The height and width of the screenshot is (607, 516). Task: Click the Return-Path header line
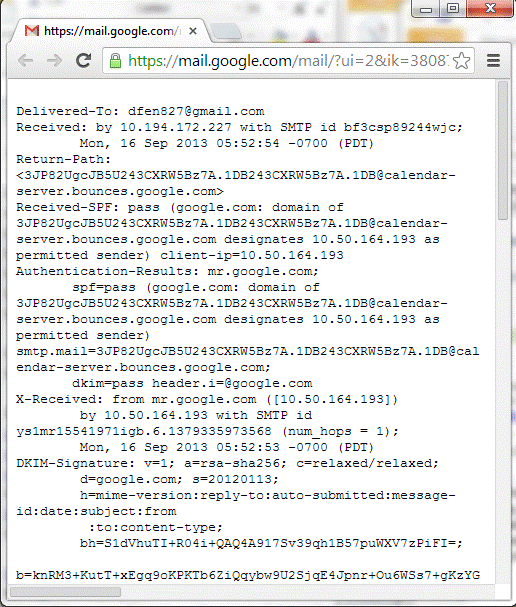[x=63, y=159]
